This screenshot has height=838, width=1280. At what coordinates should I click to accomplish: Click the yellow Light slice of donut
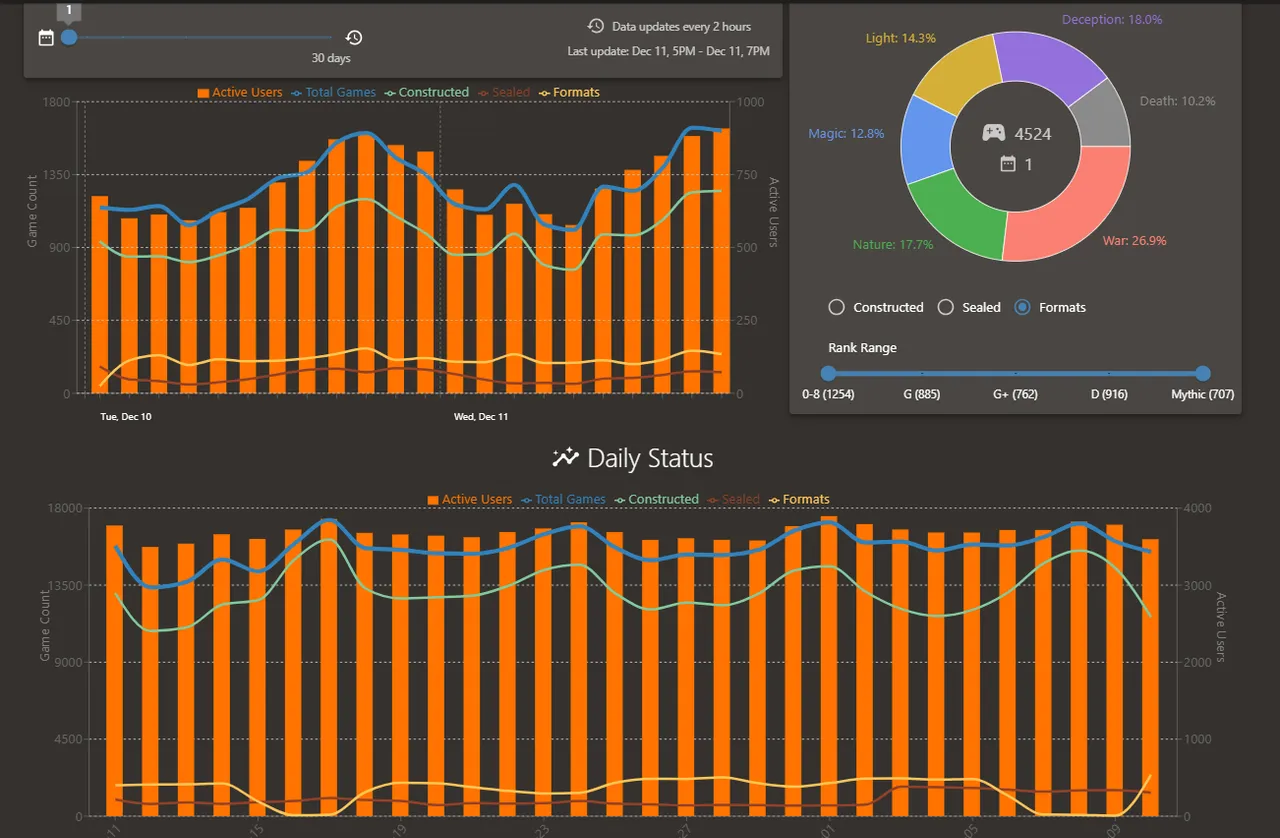pos(956,79)
